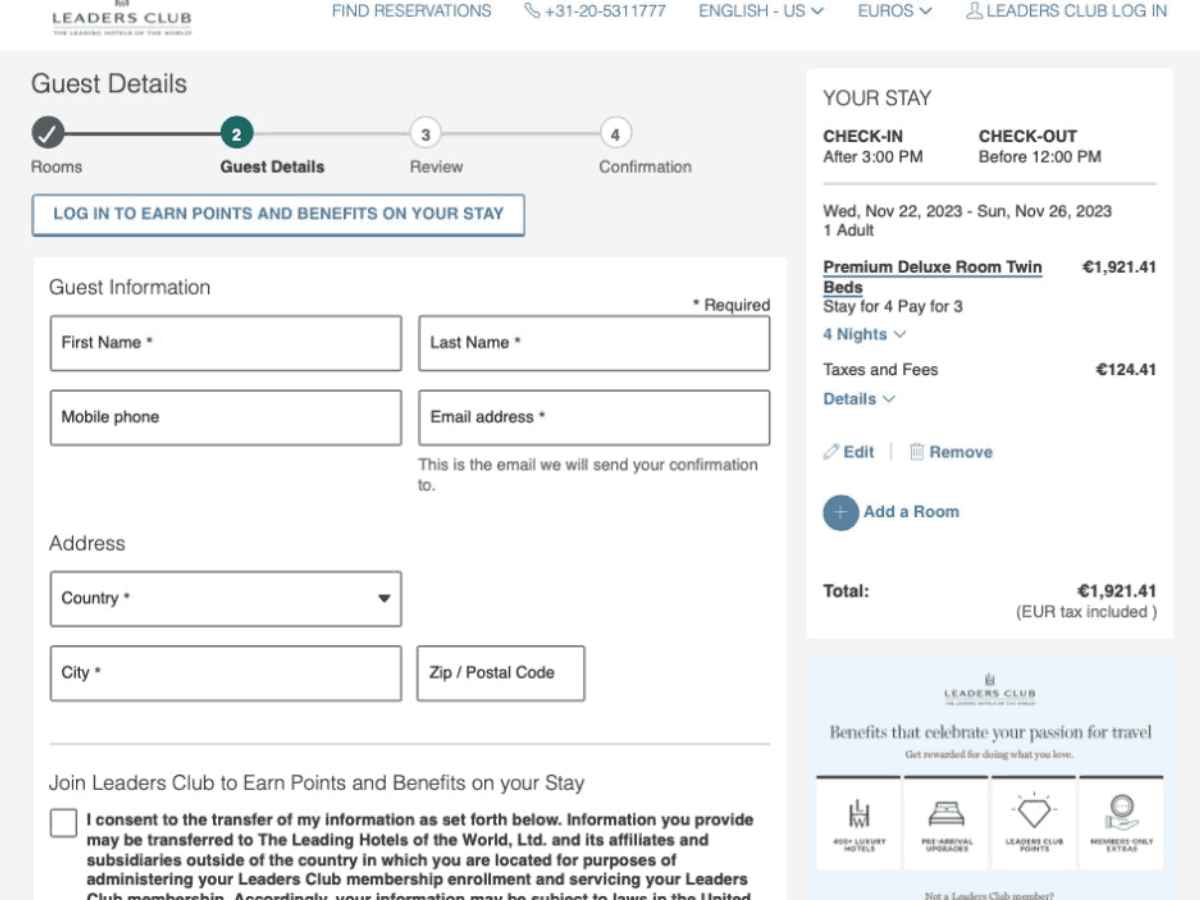Click Log in to earn points button

point(278,214)
